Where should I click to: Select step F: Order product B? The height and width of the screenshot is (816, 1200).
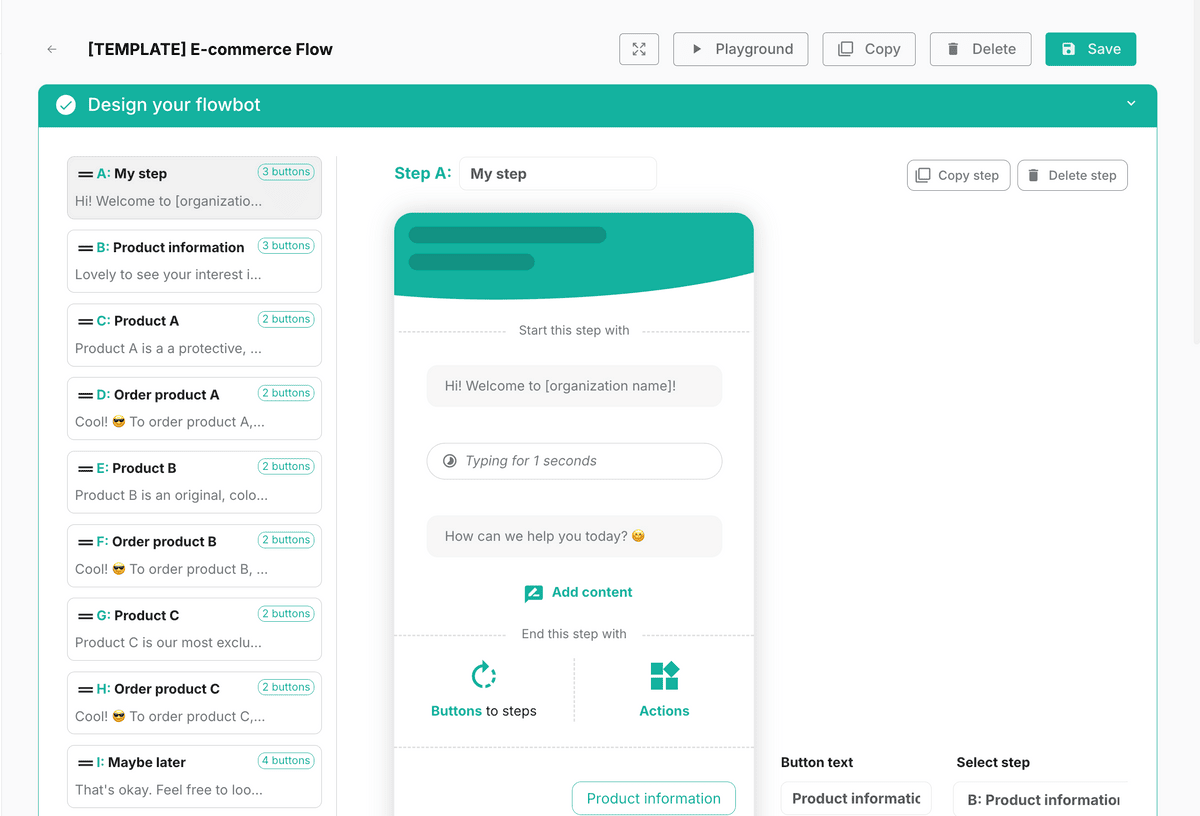(194, 555)
